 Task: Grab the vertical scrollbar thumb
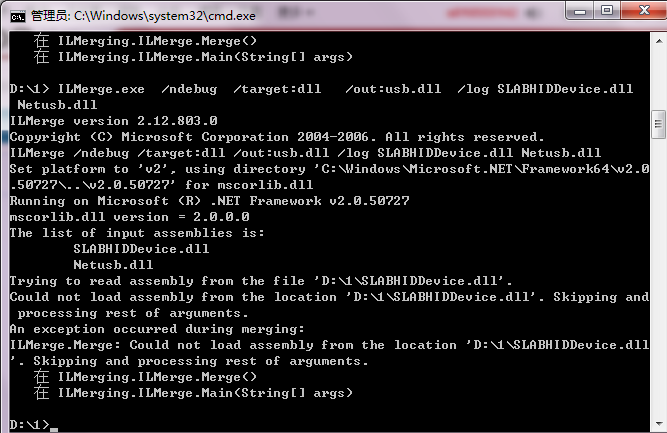tap(658, 124)
